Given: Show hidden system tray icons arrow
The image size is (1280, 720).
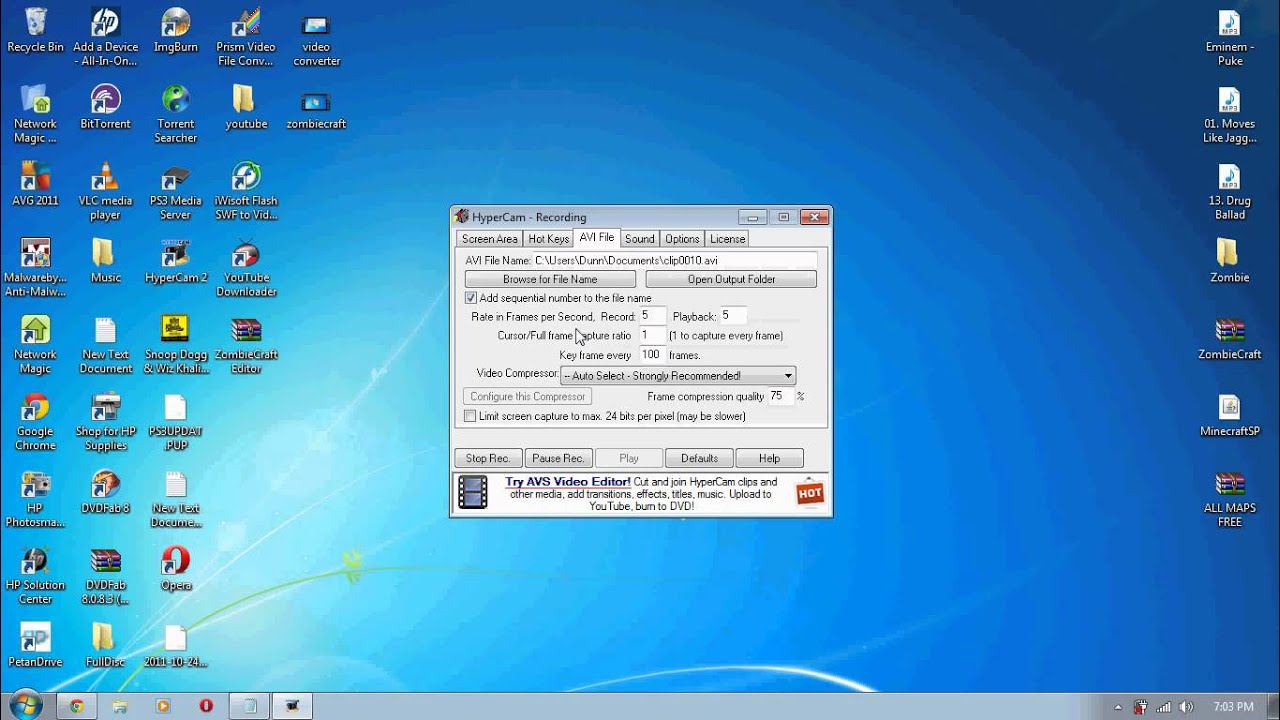Looking at the screenshot, I should (1118, 707).
